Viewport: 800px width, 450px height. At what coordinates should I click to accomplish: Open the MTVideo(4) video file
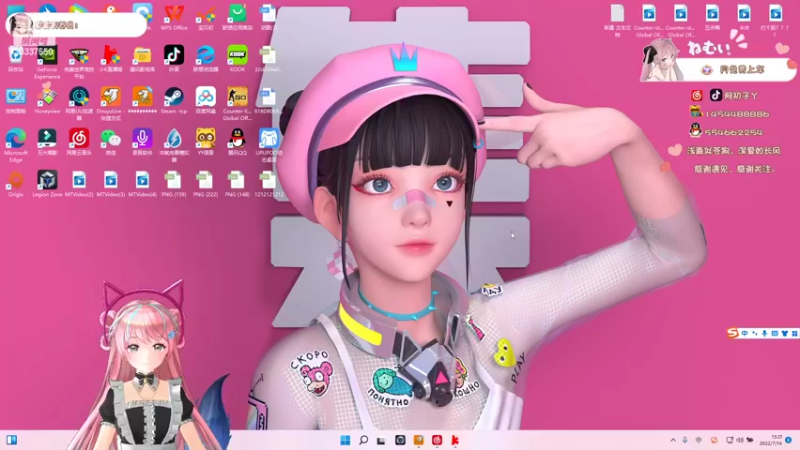coord(142,184)
